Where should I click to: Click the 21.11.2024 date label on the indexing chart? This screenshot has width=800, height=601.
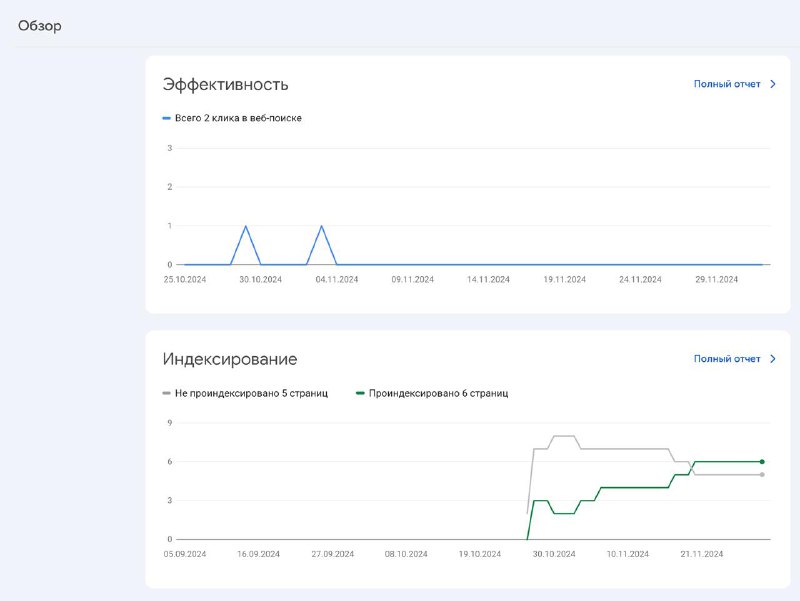point(702,554)
